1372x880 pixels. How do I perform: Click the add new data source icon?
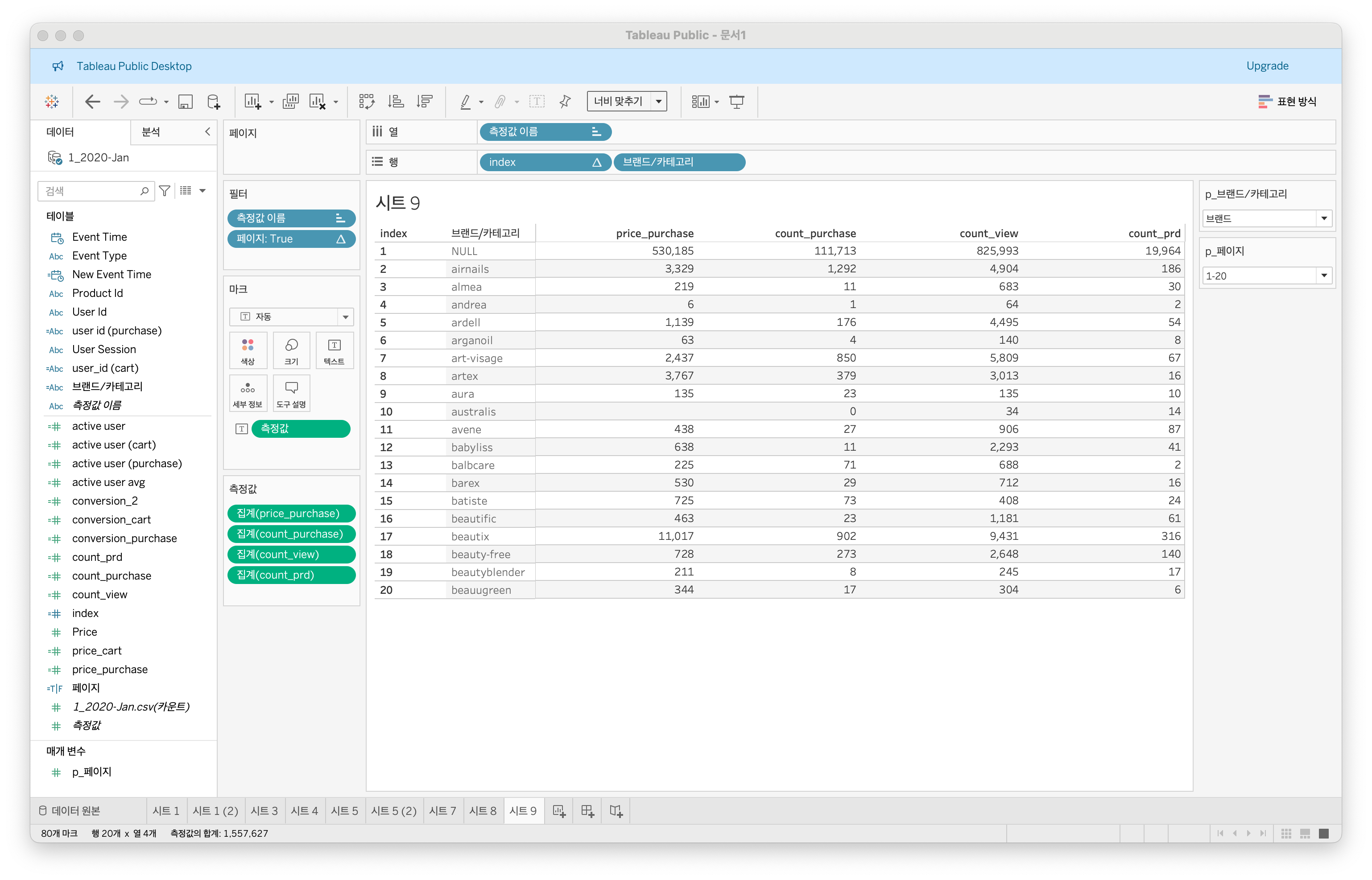(x=213, y=102)
